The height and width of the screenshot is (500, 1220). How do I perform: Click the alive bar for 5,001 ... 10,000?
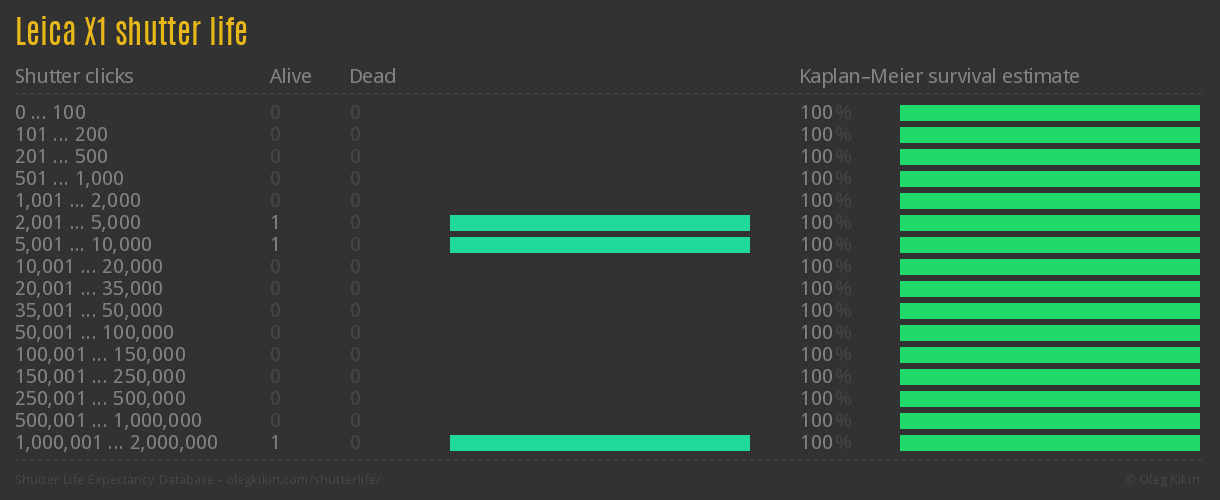(600, 245)
